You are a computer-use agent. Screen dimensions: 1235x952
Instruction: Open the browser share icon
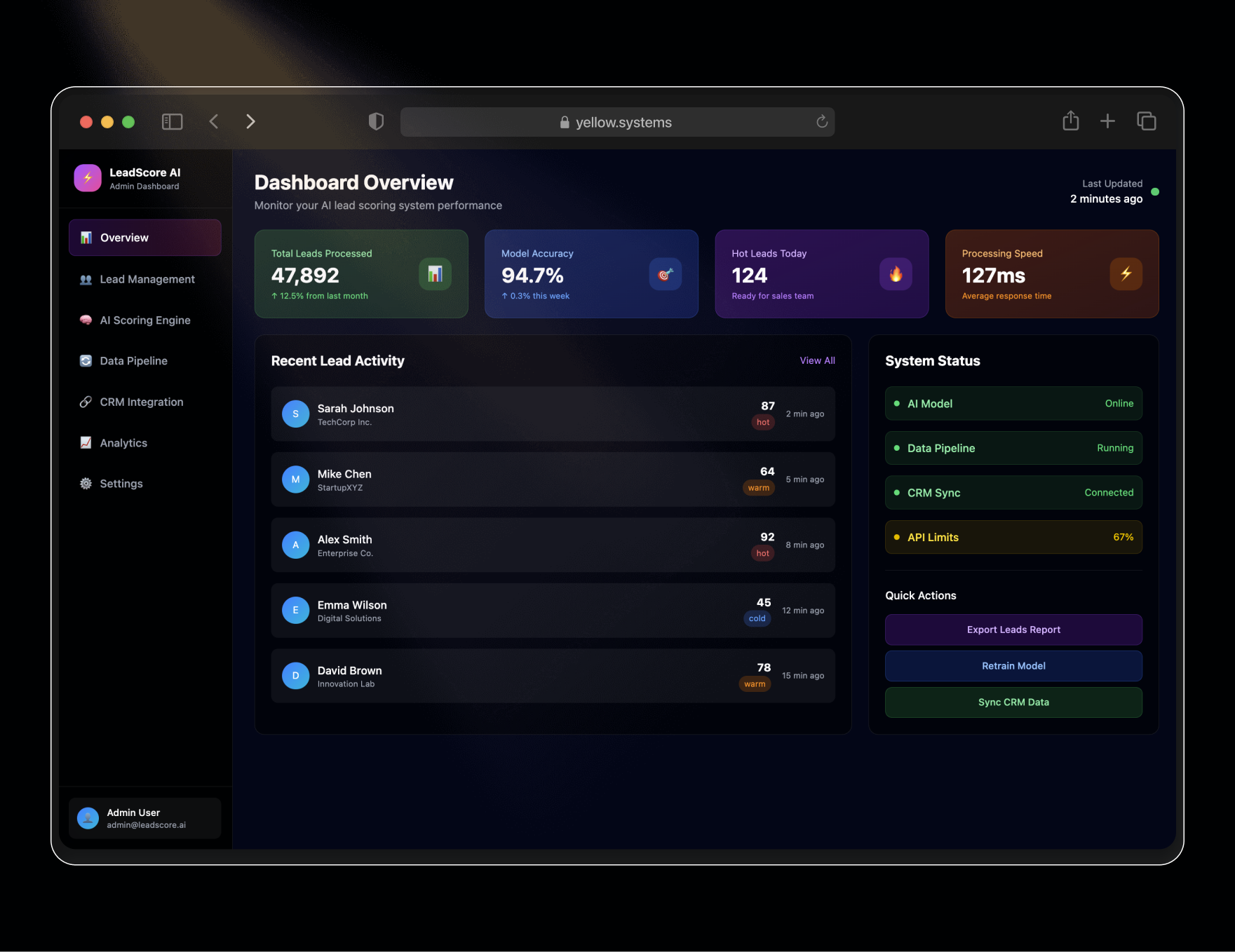1070,121
